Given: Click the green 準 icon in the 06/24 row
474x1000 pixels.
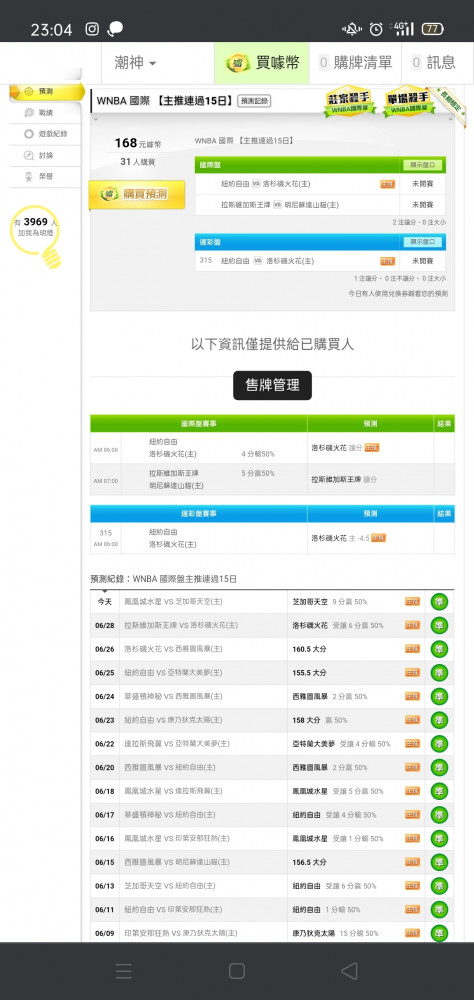Looking at the screenshot, I should (x=439, y=696).
